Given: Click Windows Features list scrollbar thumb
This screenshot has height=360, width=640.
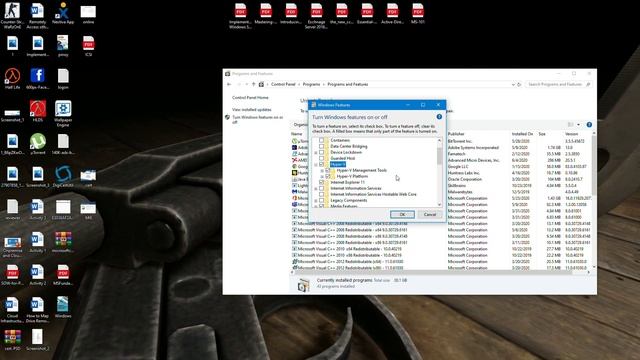Looking at the screenshot, I should click(x=440, y=155).
